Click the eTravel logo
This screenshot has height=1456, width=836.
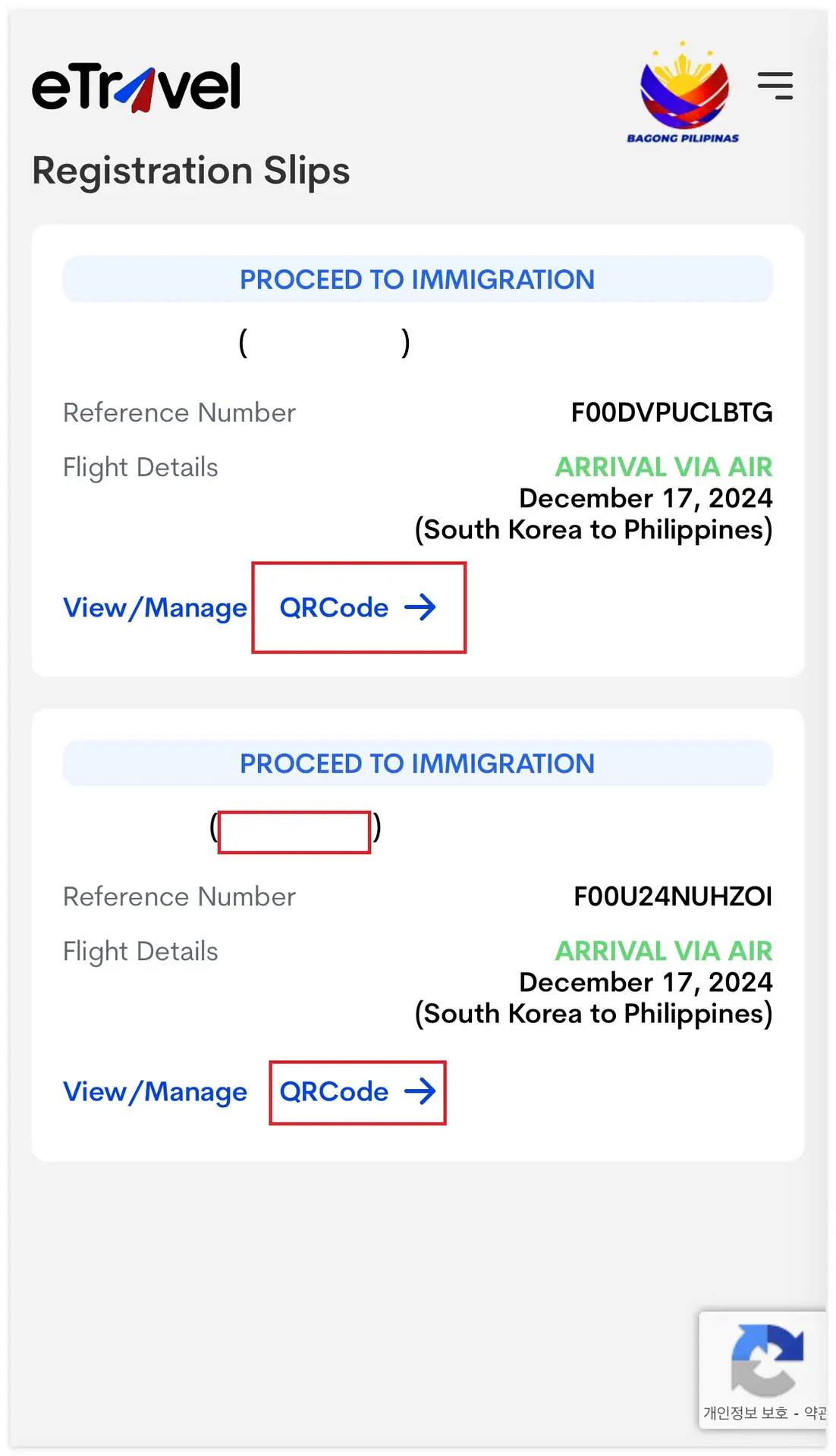pyautogui.click(x=137, y=87)
